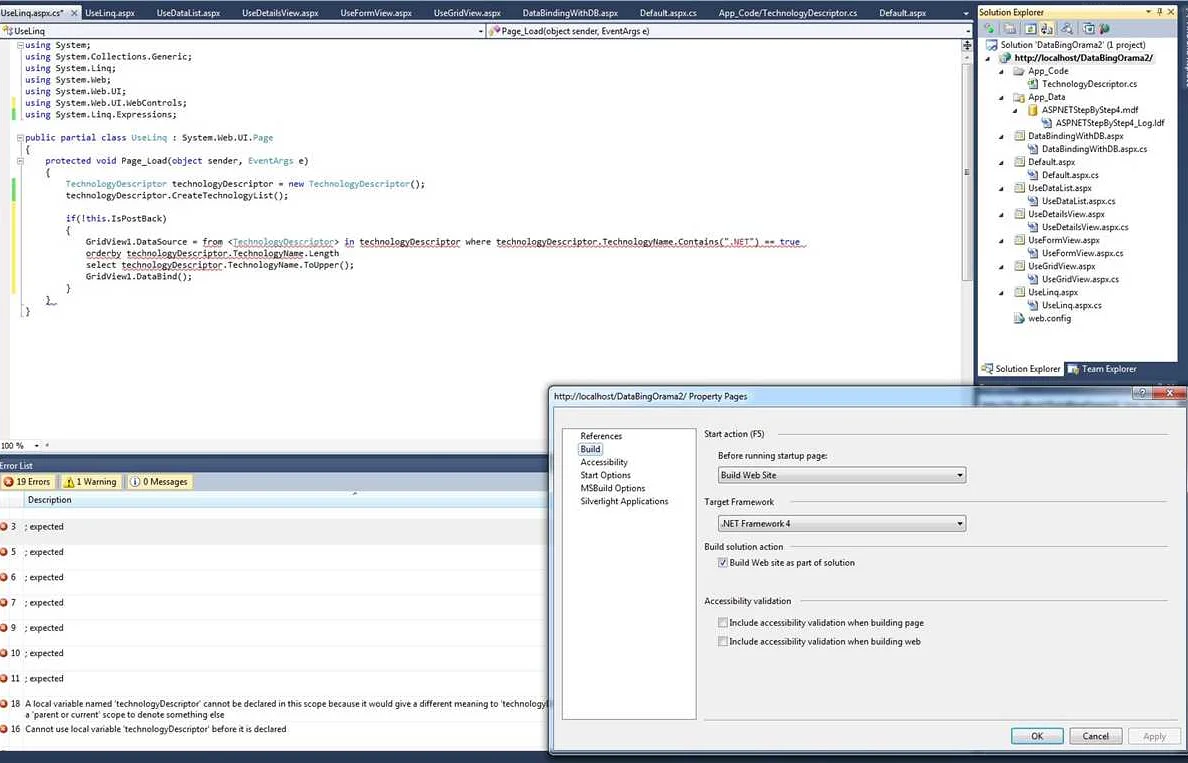Click the web.config file icon

pos(1019,318)
